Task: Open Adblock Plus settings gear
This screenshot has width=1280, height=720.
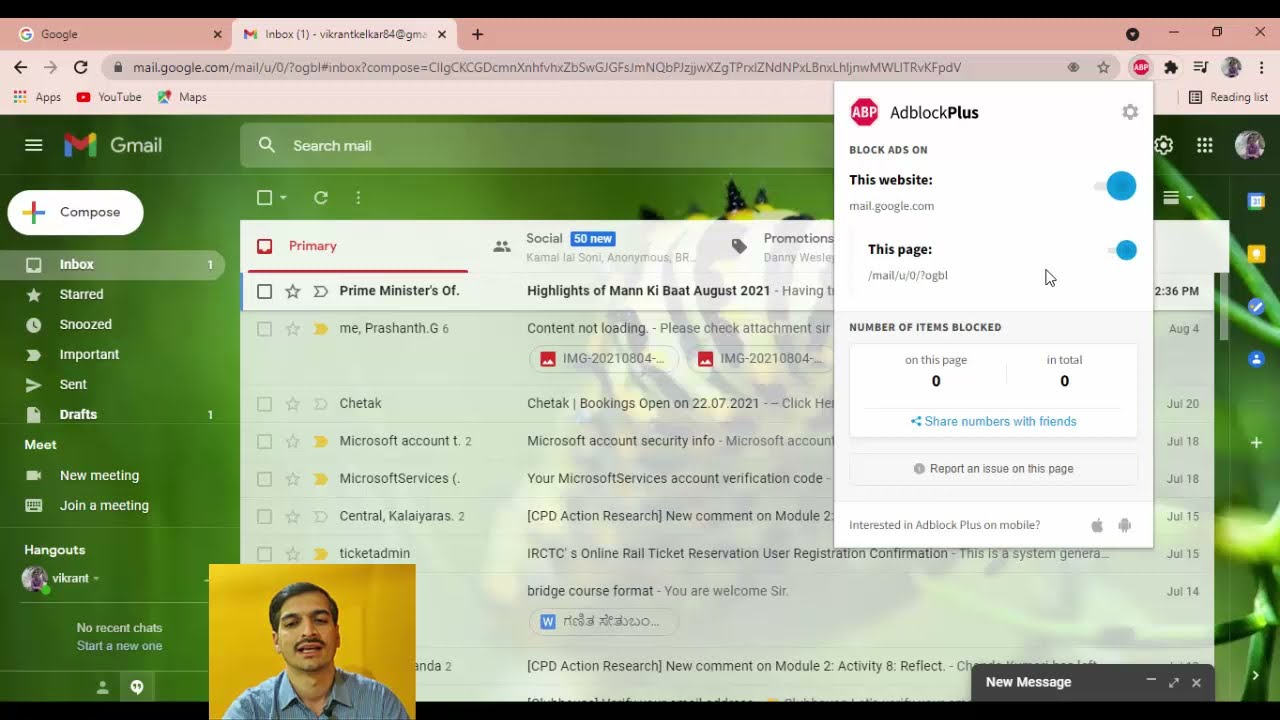Action: pos(1130,112)
